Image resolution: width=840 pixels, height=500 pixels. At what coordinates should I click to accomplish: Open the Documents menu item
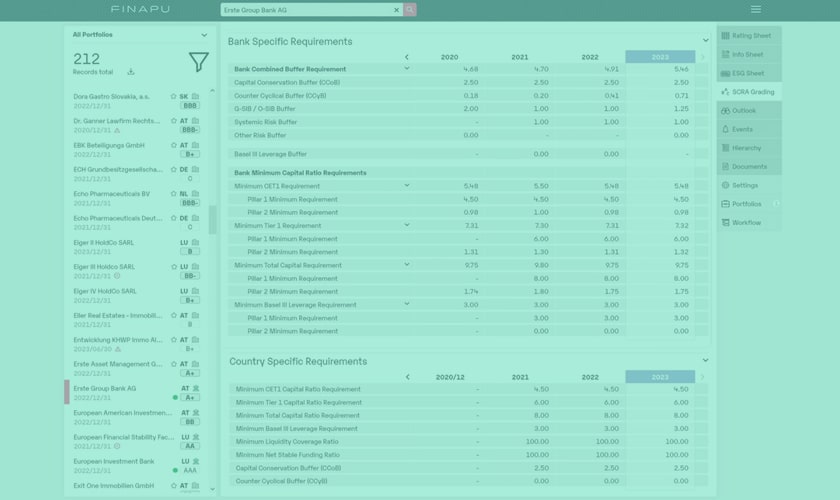(749, 167)
